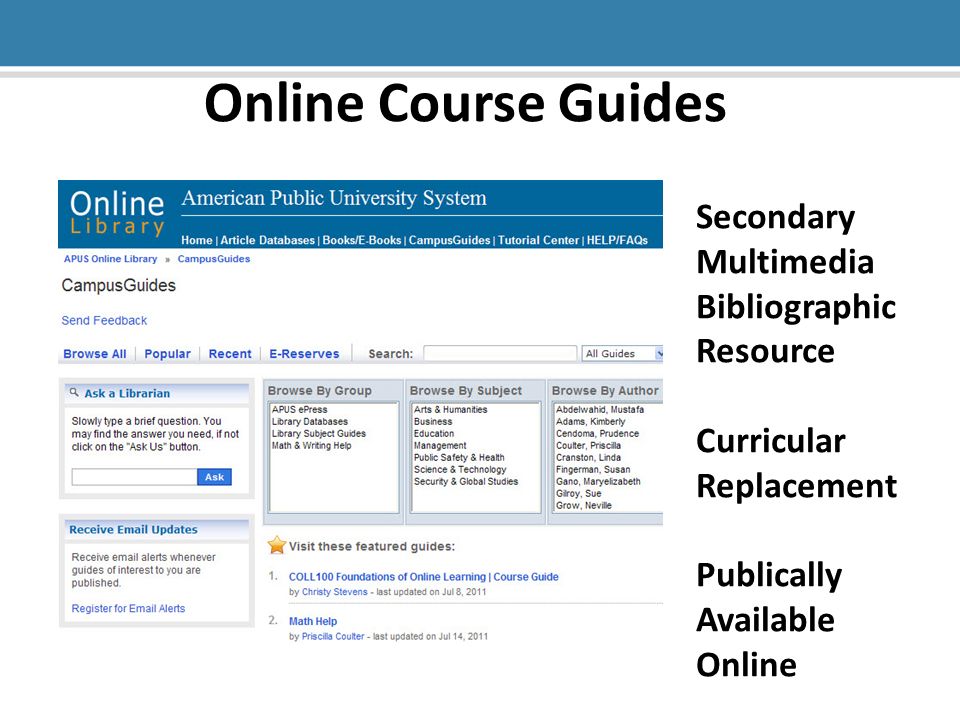Click the Send Feedback link
Screen dimensions: 960x720
point(104,320)
